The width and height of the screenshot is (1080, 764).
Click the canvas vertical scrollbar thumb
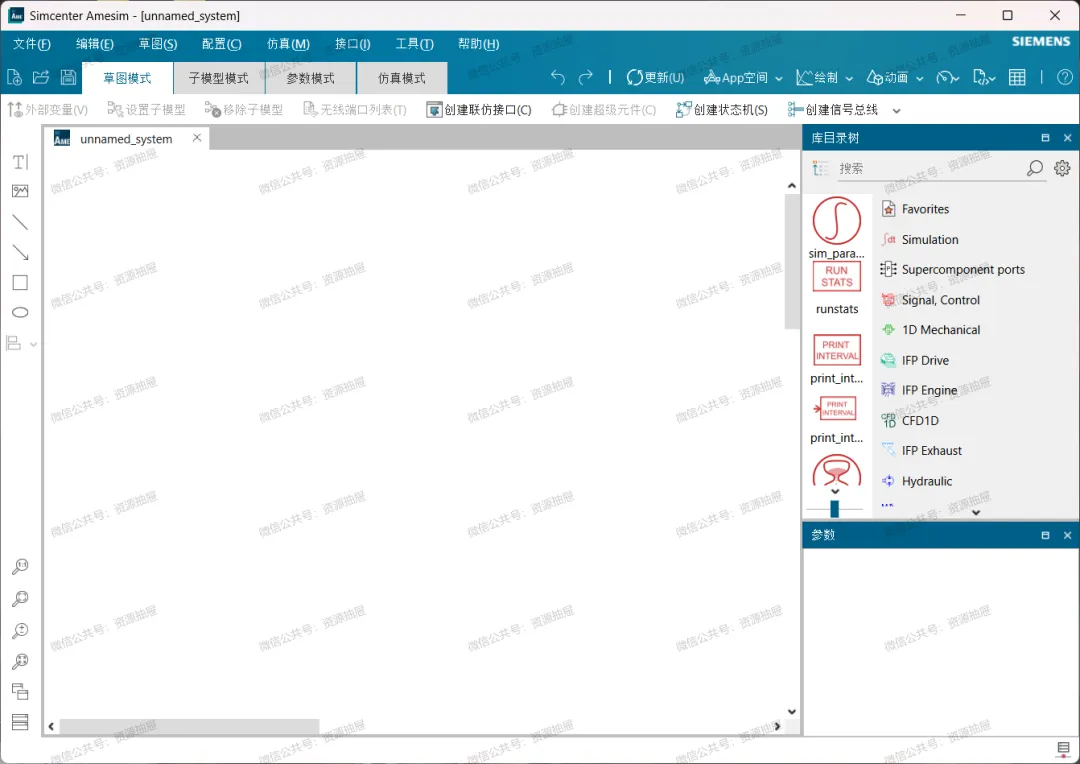(791, 260)
